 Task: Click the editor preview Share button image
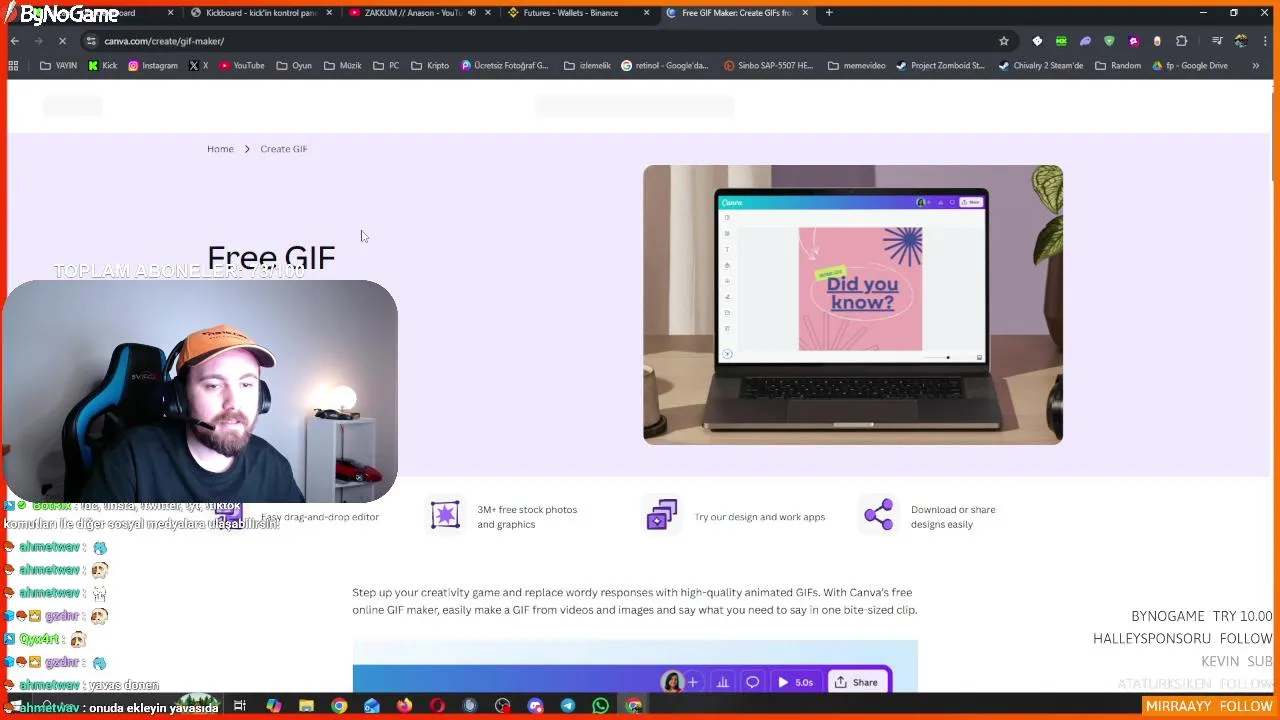[x=857, y=682]
